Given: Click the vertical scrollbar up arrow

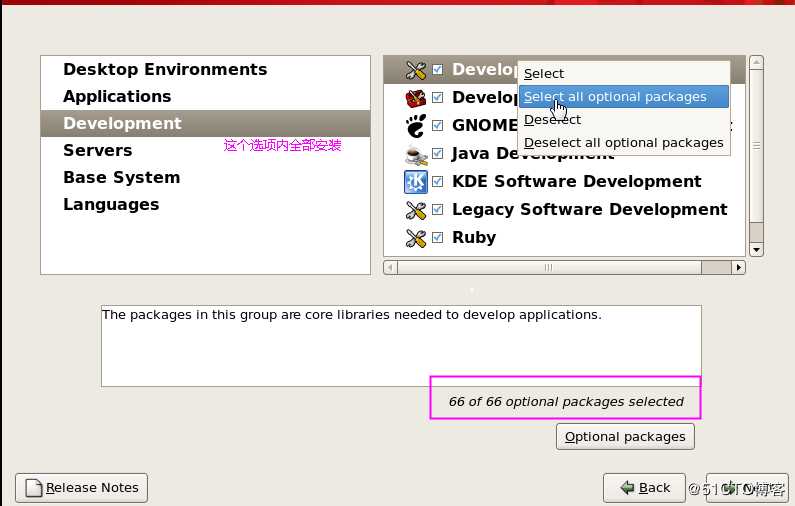Looking at the screenshot, I should [x=756, y=62].
